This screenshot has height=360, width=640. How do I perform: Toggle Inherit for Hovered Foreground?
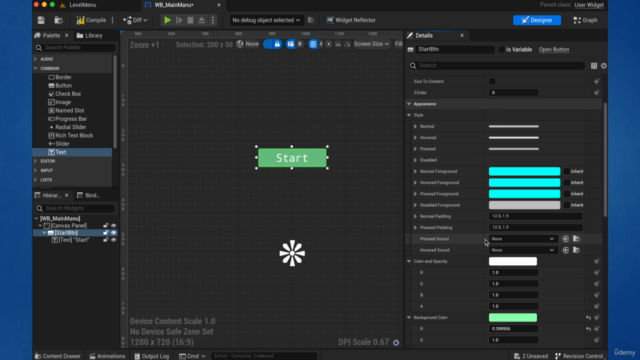[x=567, y=182]
